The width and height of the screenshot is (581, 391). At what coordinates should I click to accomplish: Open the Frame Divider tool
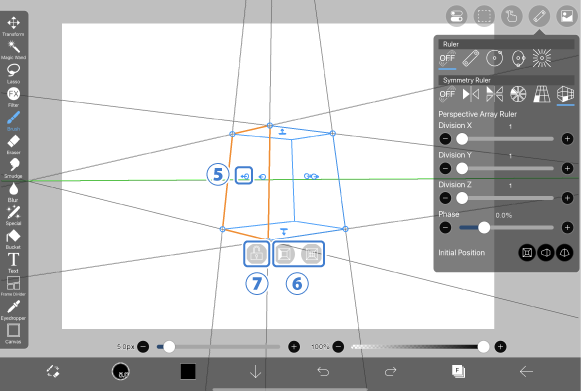[13, 286]
